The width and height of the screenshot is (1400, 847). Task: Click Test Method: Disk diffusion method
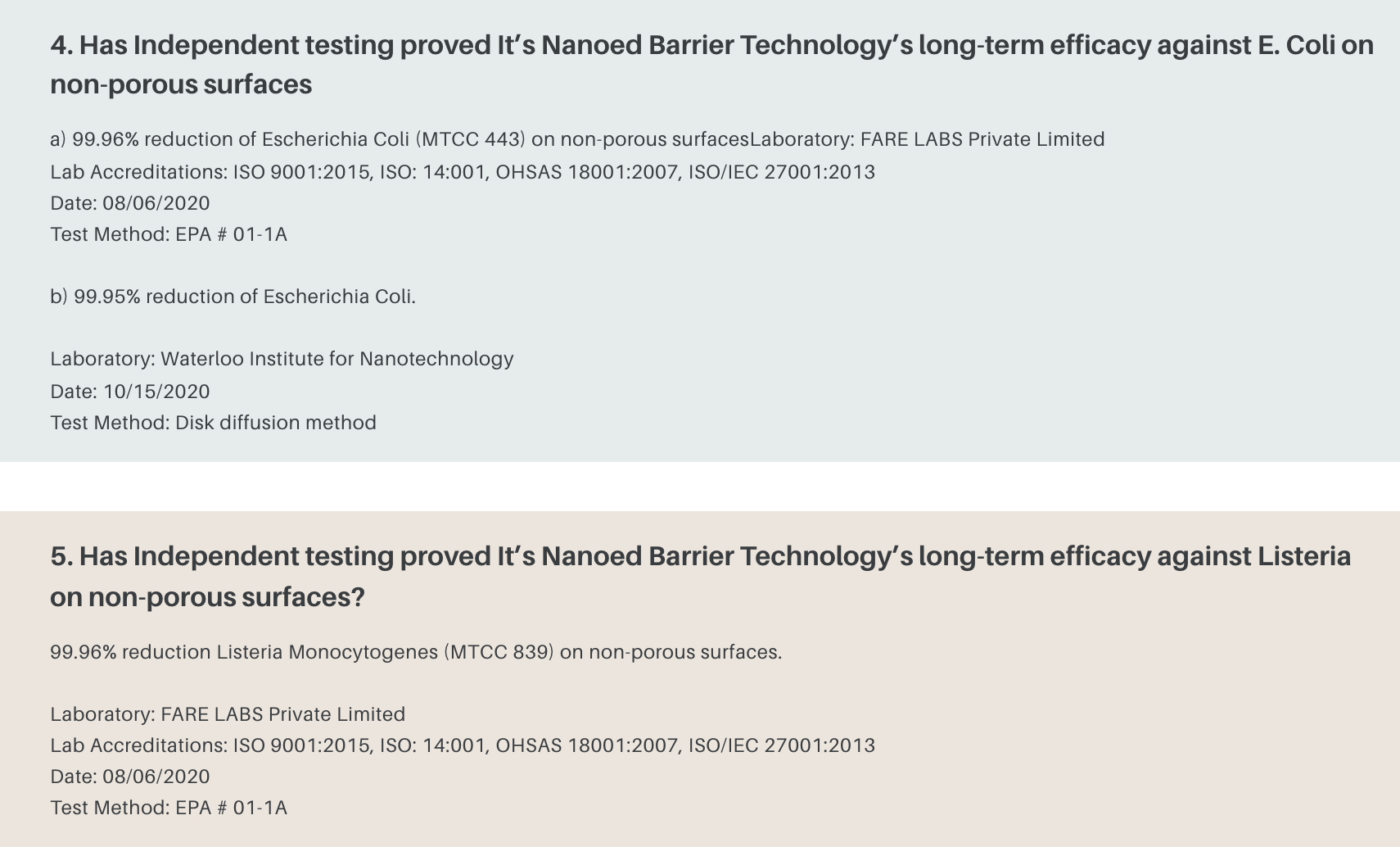tap(213, 423)
